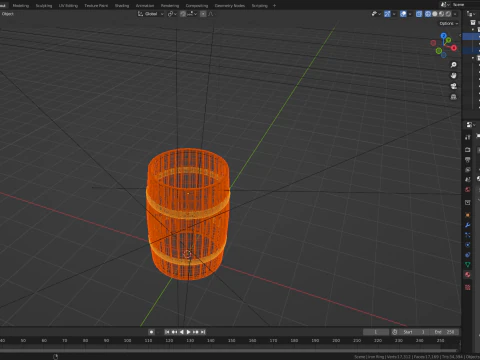
Task: Switch to the Rendering workspace tab
Action: tap(170, 5)
